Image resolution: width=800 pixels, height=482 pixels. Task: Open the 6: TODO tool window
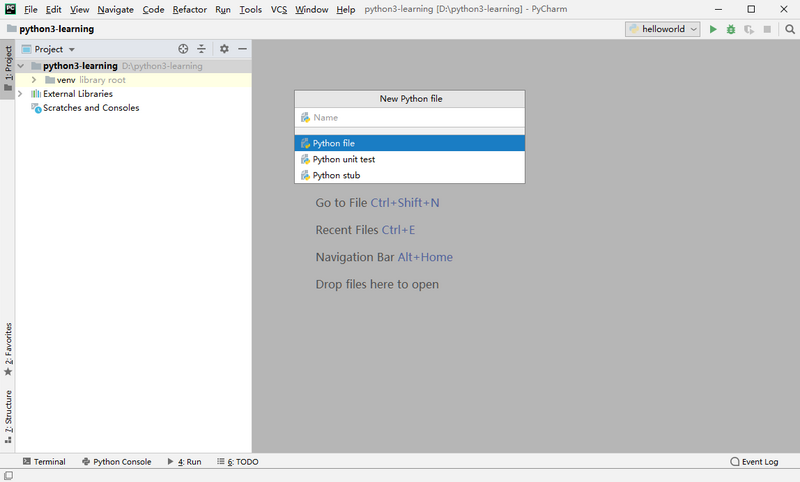coord(238,462)
